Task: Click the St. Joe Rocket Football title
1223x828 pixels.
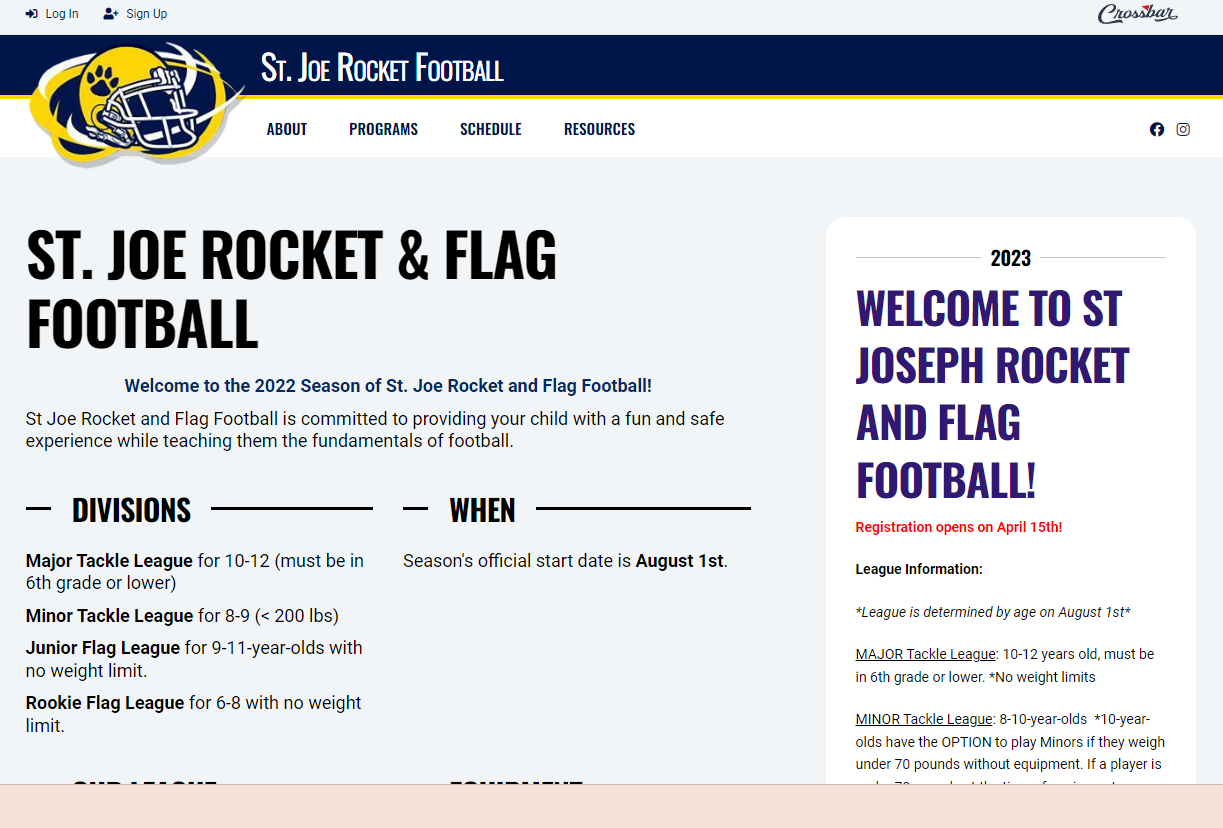Action: pyautogui.click(x=382, y=68)
